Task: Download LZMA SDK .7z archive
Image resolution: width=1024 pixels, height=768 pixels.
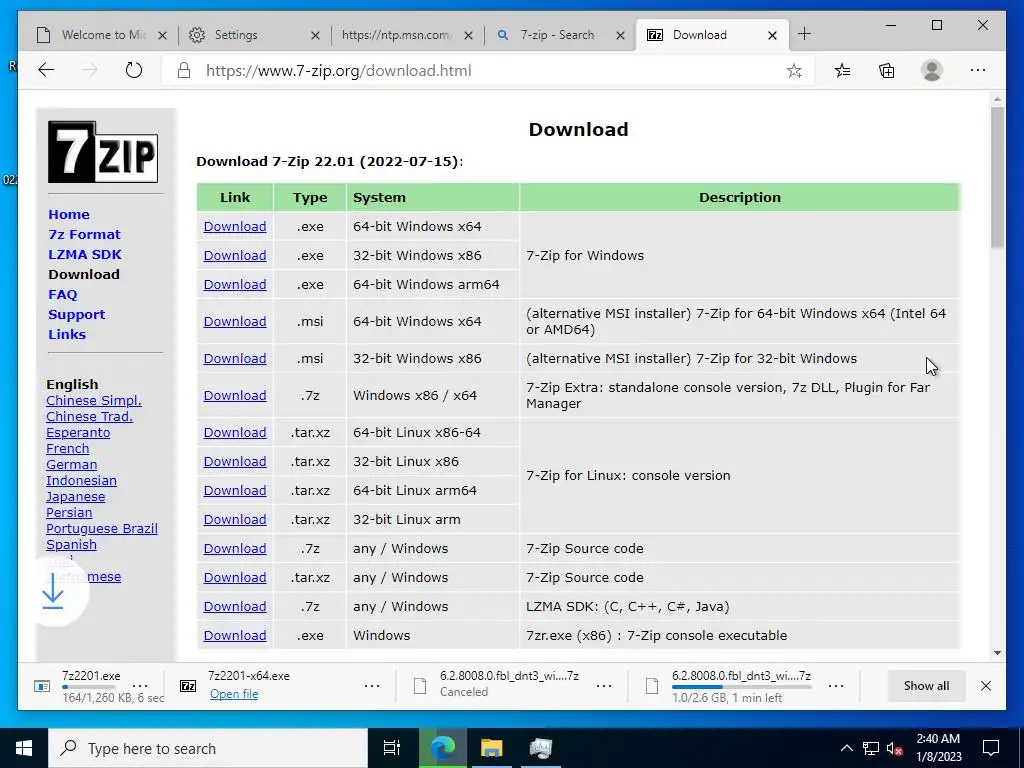Action: 235,607
